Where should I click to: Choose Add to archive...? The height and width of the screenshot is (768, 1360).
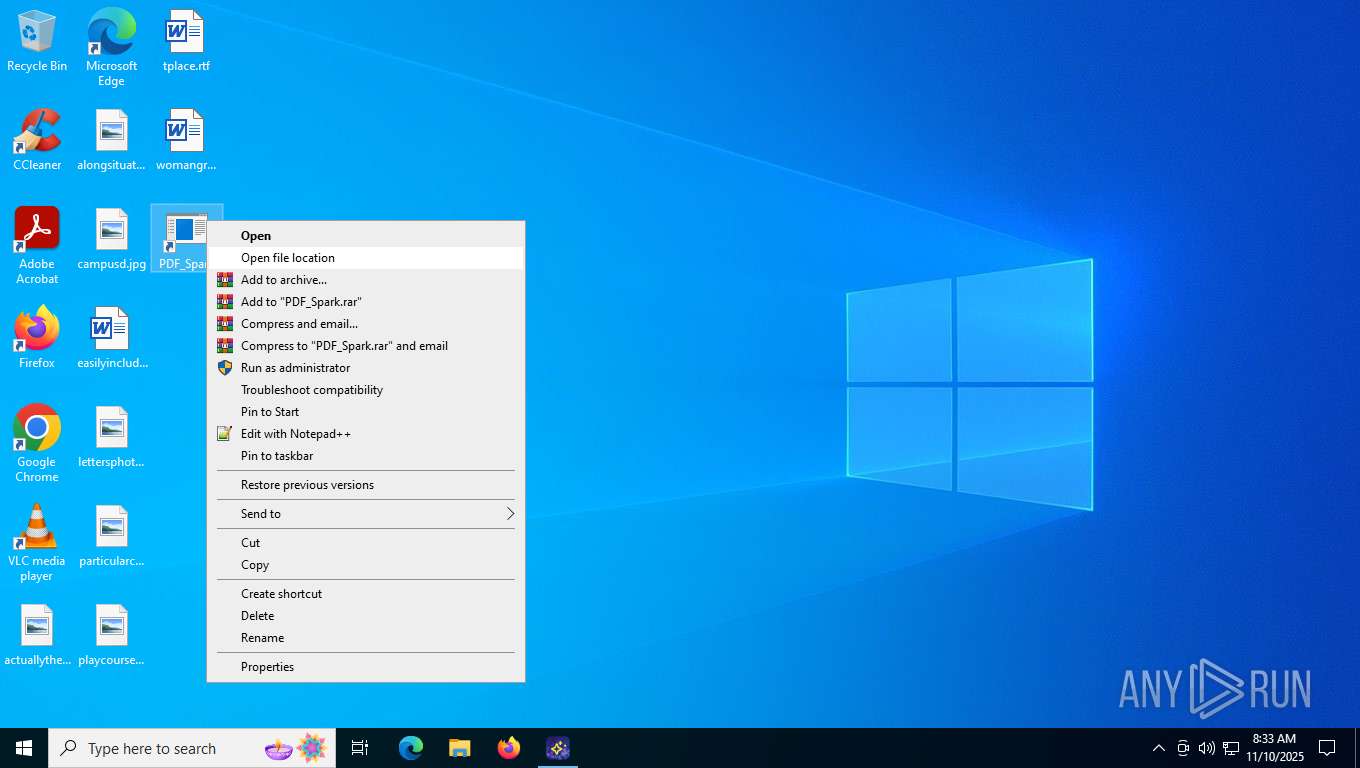(366, 280)
